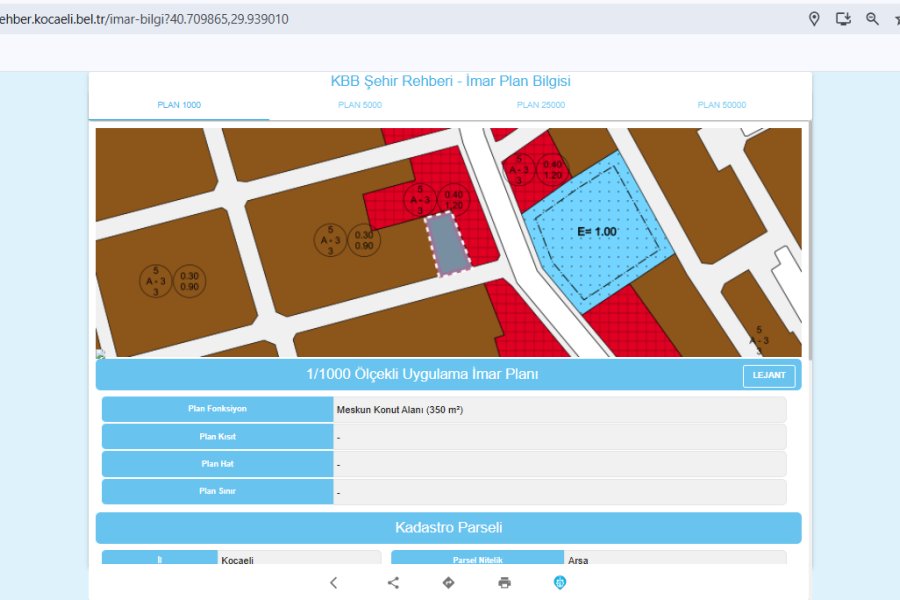Open the browser zoom magnifier icon

(x=872, y=19)
